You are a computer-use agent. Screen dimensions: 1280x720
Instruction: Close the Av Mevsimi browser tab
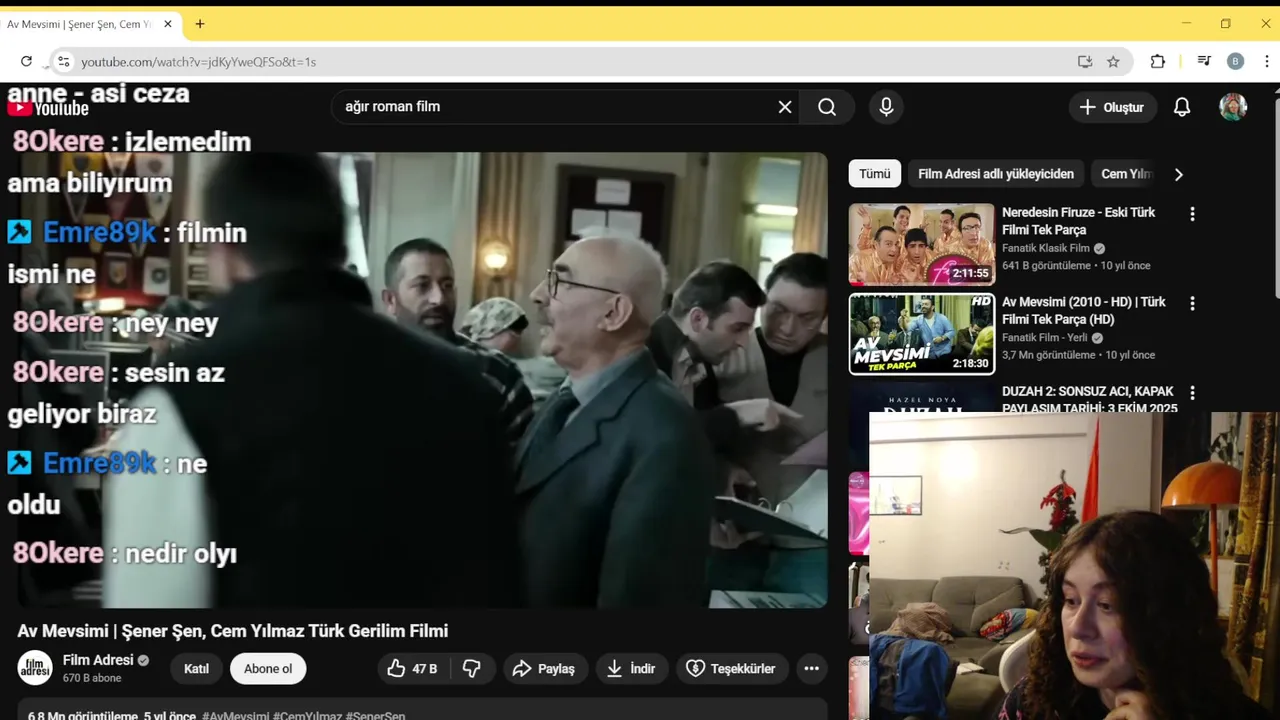[x=167, y=24]
